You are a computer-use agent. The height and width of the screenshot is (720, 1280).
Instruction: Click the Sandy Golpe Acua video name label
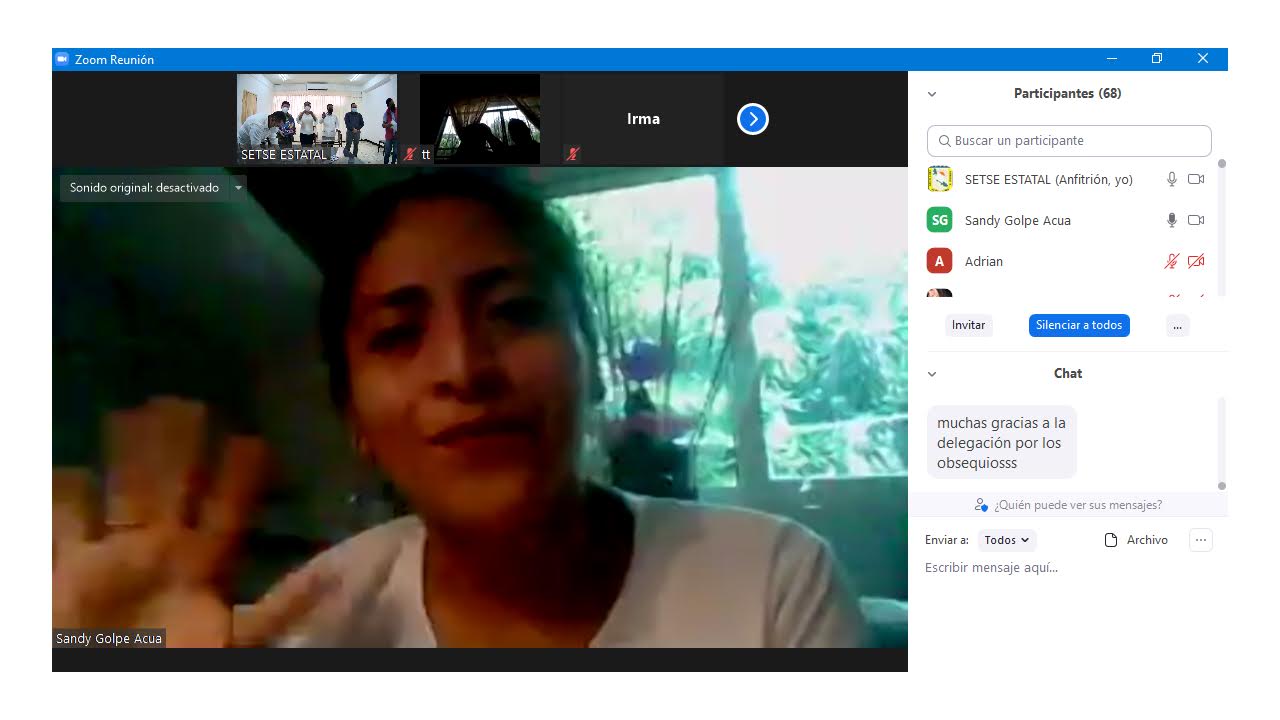pyautogui.click(x=109, y=639)
